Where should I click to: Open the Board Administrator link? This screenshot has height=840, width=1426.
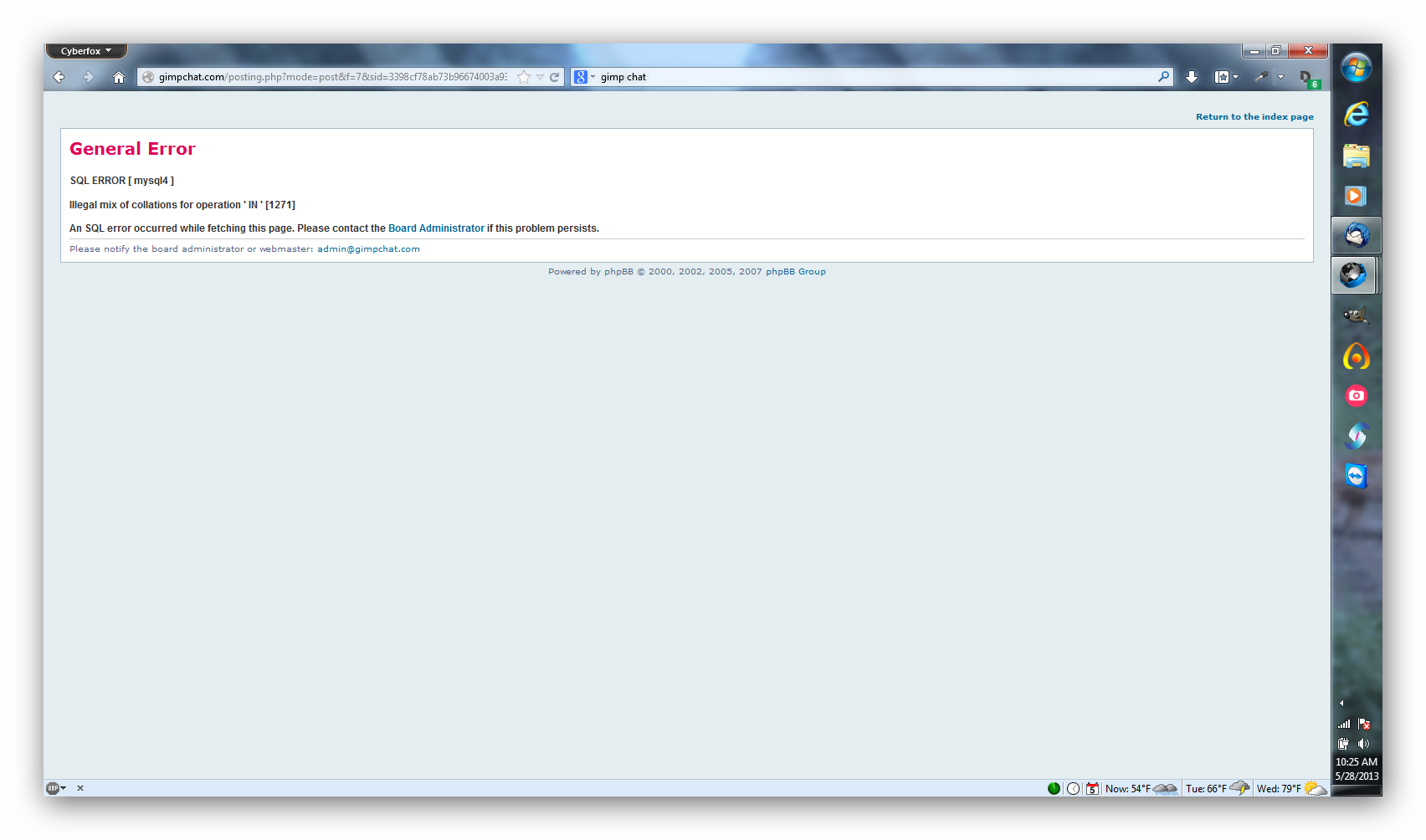(x=436, y=228)
